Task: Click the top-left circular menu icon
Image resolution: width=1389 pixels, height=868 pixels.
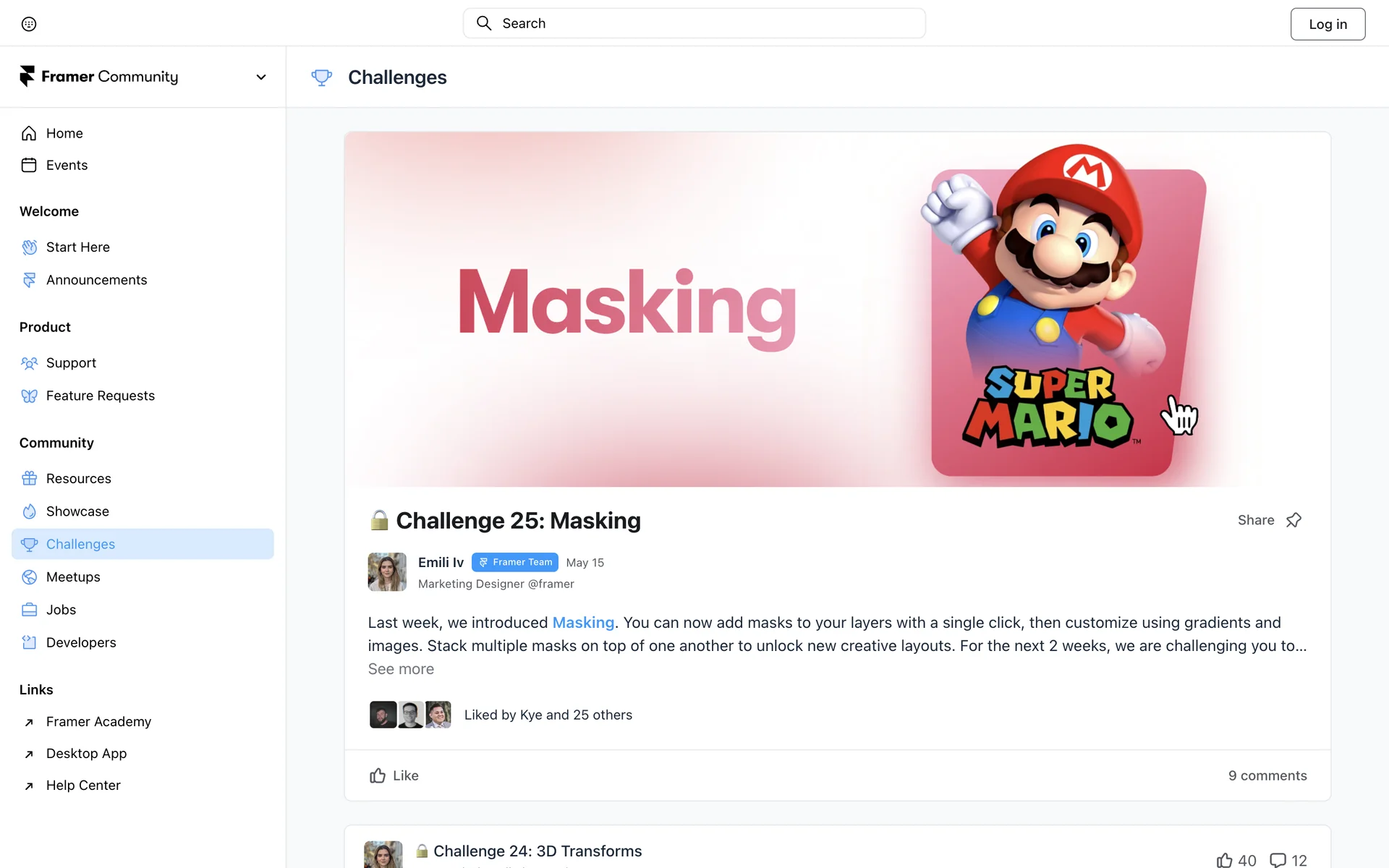Action: point(29,24)
